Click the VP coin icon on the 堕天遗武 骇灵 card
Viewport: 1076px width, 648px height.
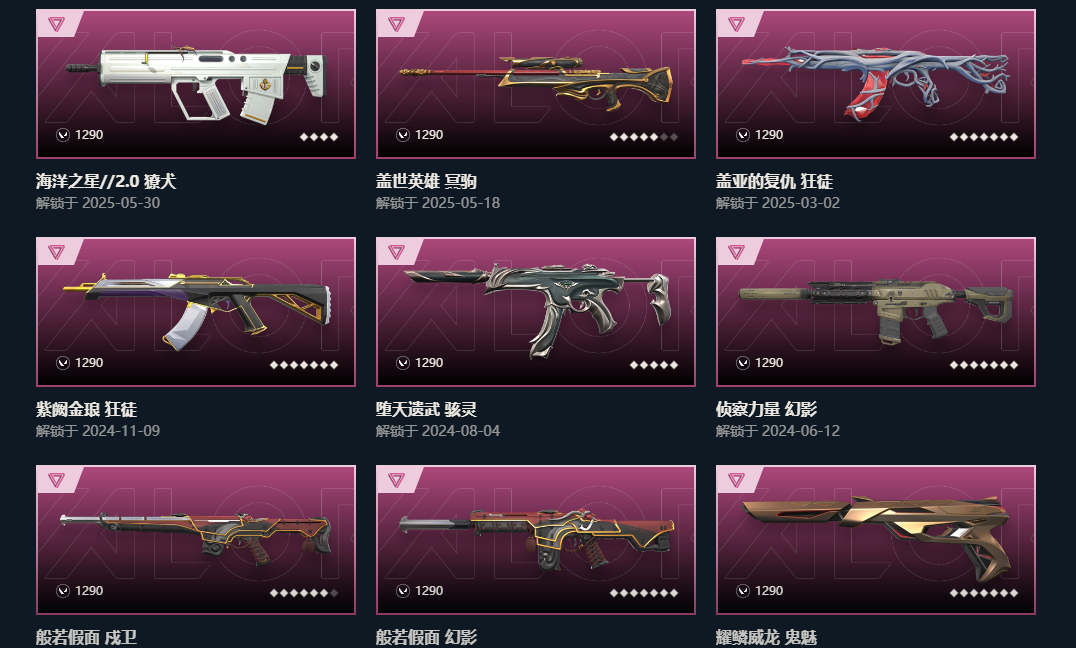point(403,363)
